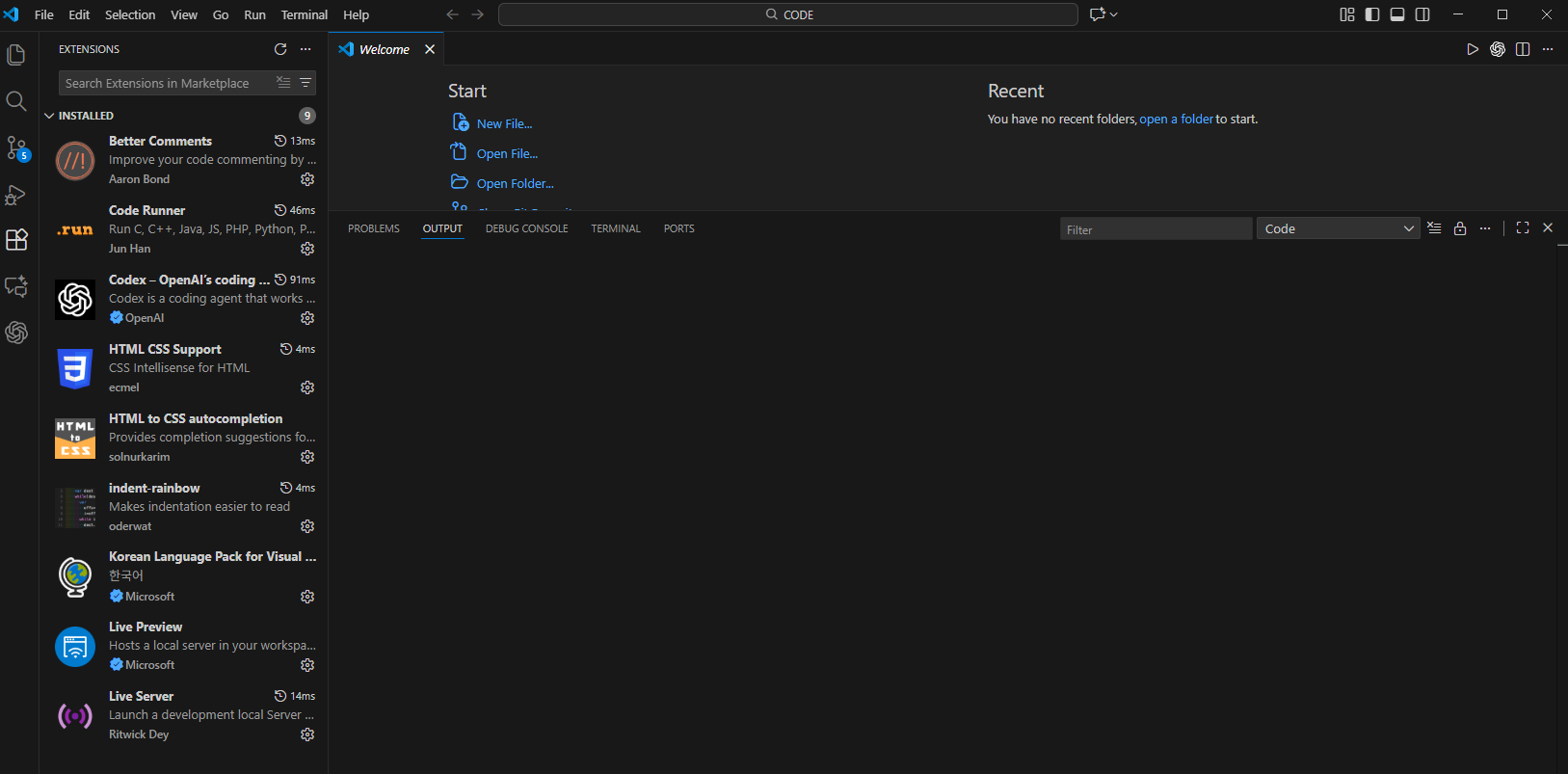The image size is (1568, 774).
Task: Manage Code Runner extension gear
Action: coord(307,249)
